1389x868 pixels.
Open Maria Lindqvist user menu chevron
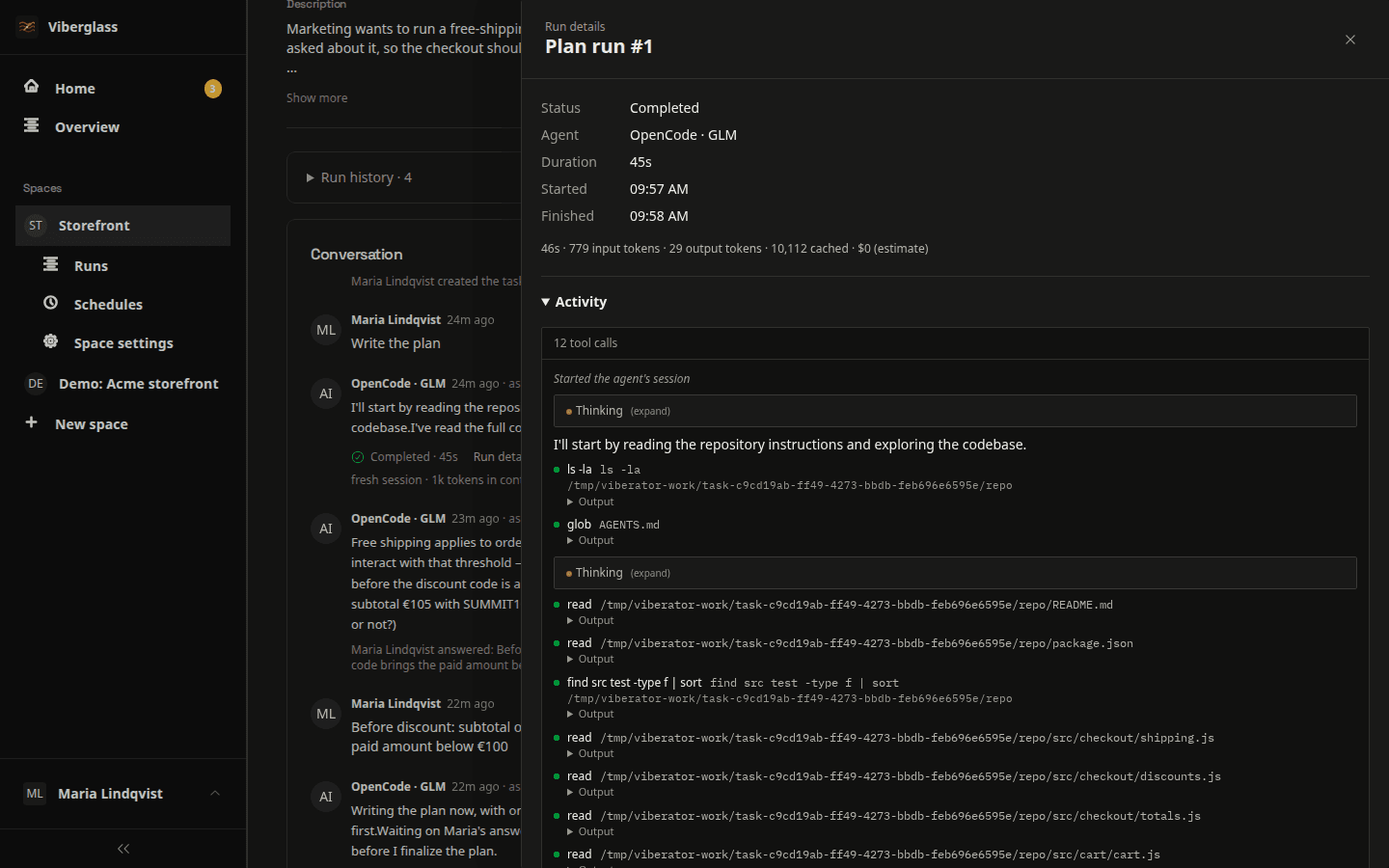215,794
